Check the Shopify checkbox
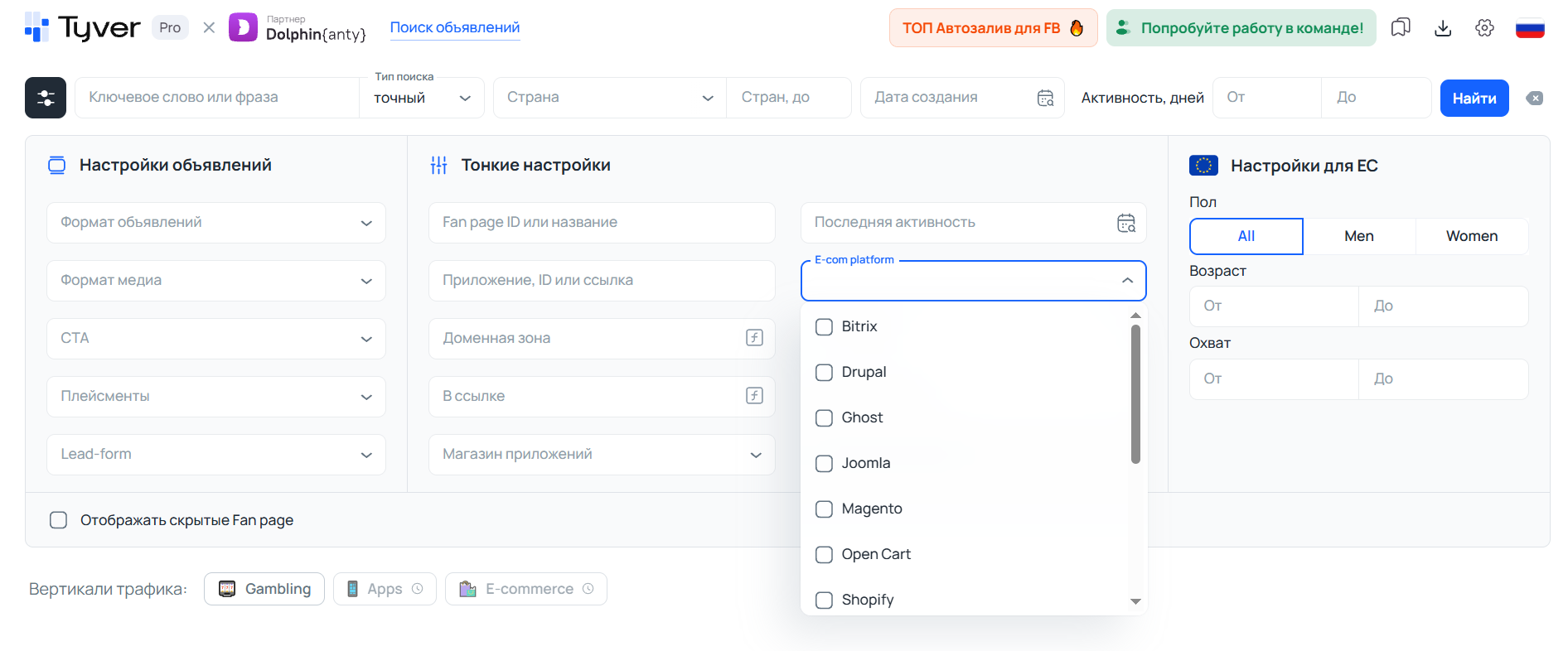1568x651 pixels. click(x=824, y=600)
